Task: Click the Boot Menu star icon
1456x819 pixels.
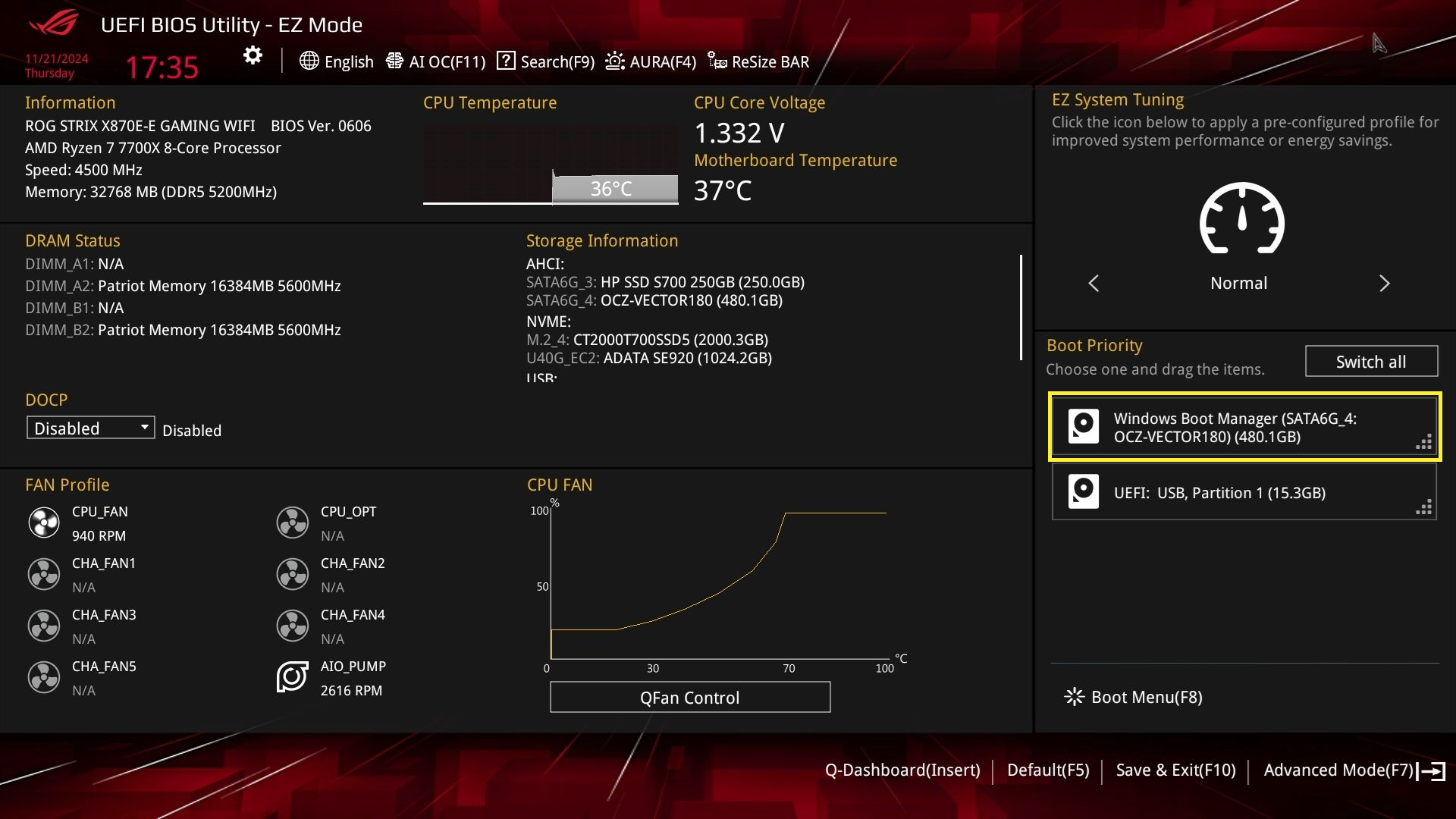Action: click(1074, 697)
